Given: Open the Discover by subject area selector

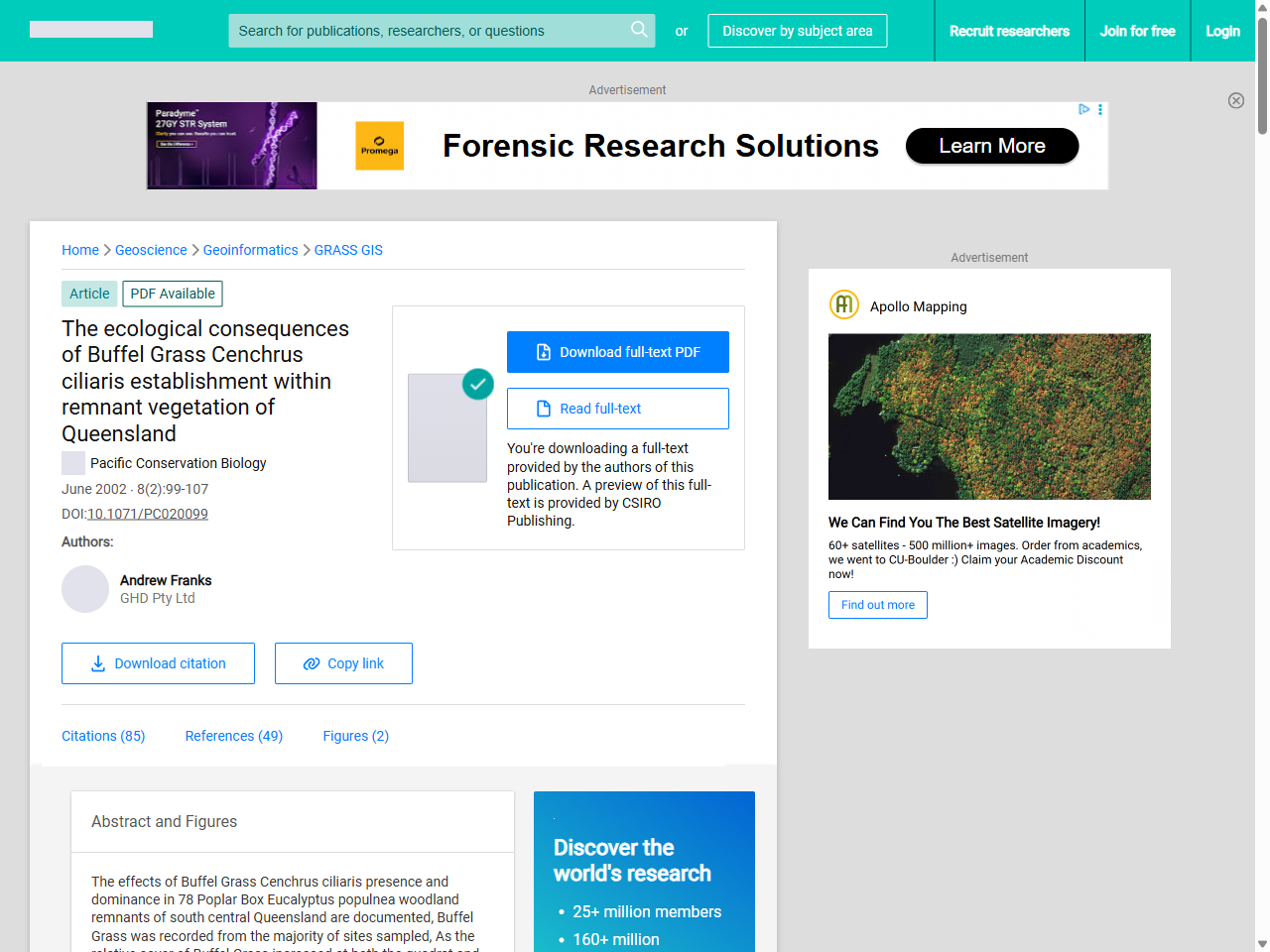Looking at the screenshot, I should pos(797,31).
